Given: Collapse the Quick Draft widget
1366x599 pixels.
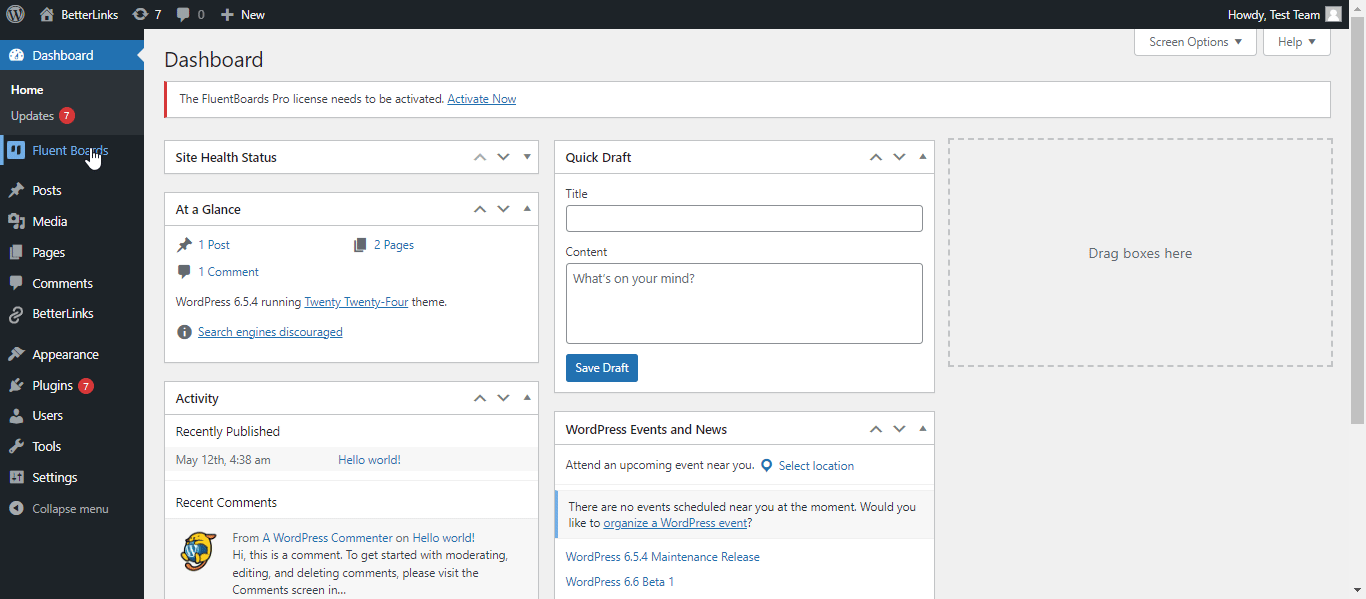Looking at the screenshot, I should [922, 156].
